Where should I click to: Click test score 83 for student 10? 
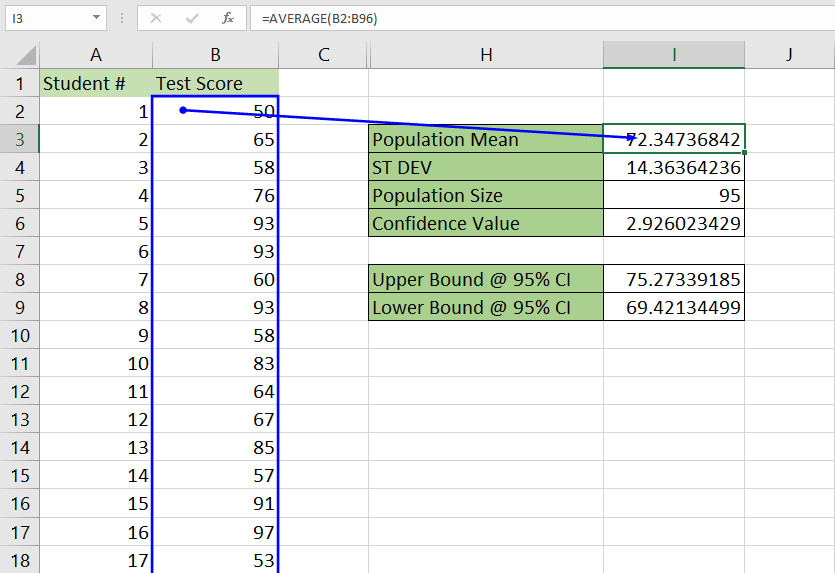pos(215,363)
